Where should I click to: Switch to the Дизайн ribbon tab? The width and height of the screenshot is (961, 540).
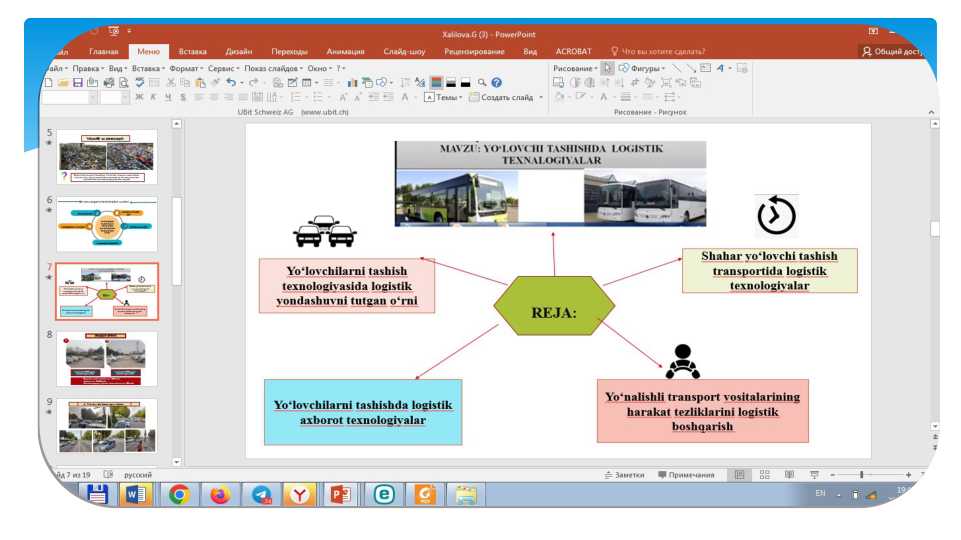(x=238, y=51)
